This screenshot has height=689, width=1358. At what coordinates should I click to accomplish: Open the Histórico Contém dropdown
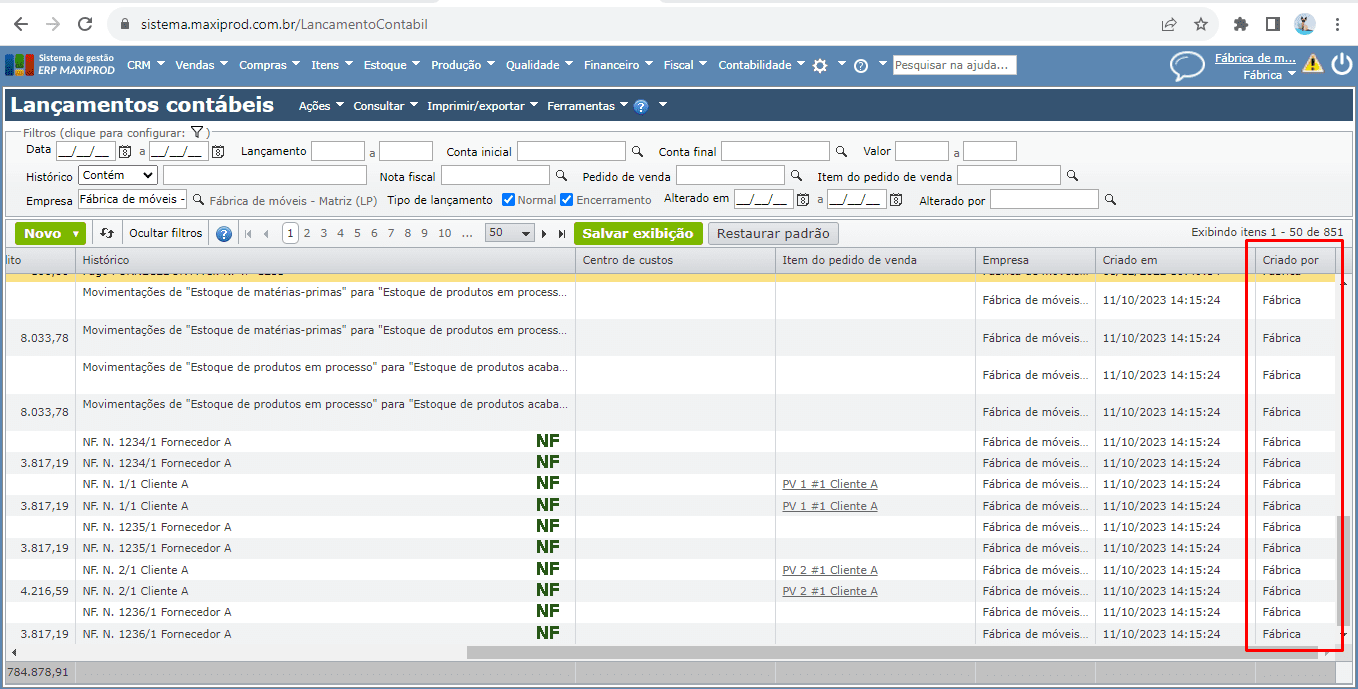118,175
